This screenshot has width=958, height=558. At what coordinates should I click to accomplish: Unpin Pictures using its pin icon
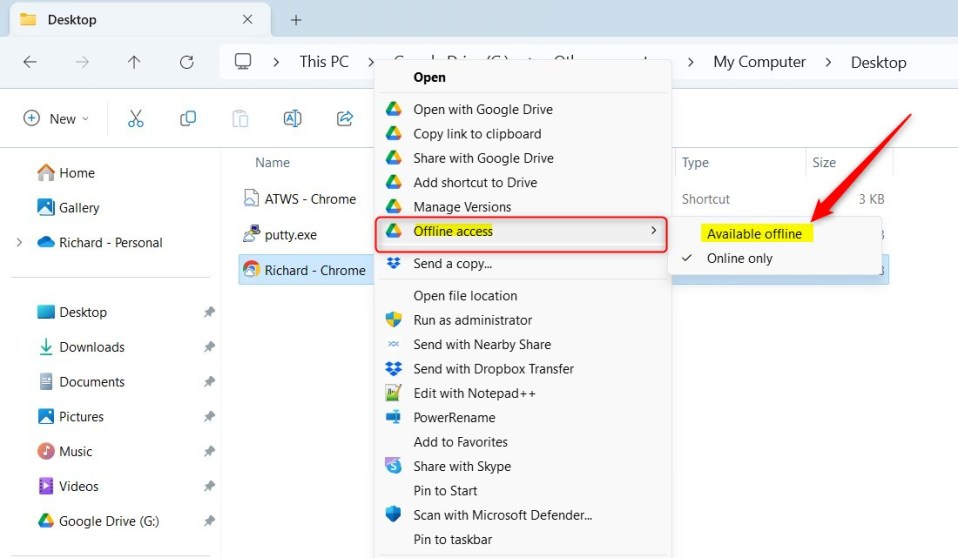click(x=209, y=417)
